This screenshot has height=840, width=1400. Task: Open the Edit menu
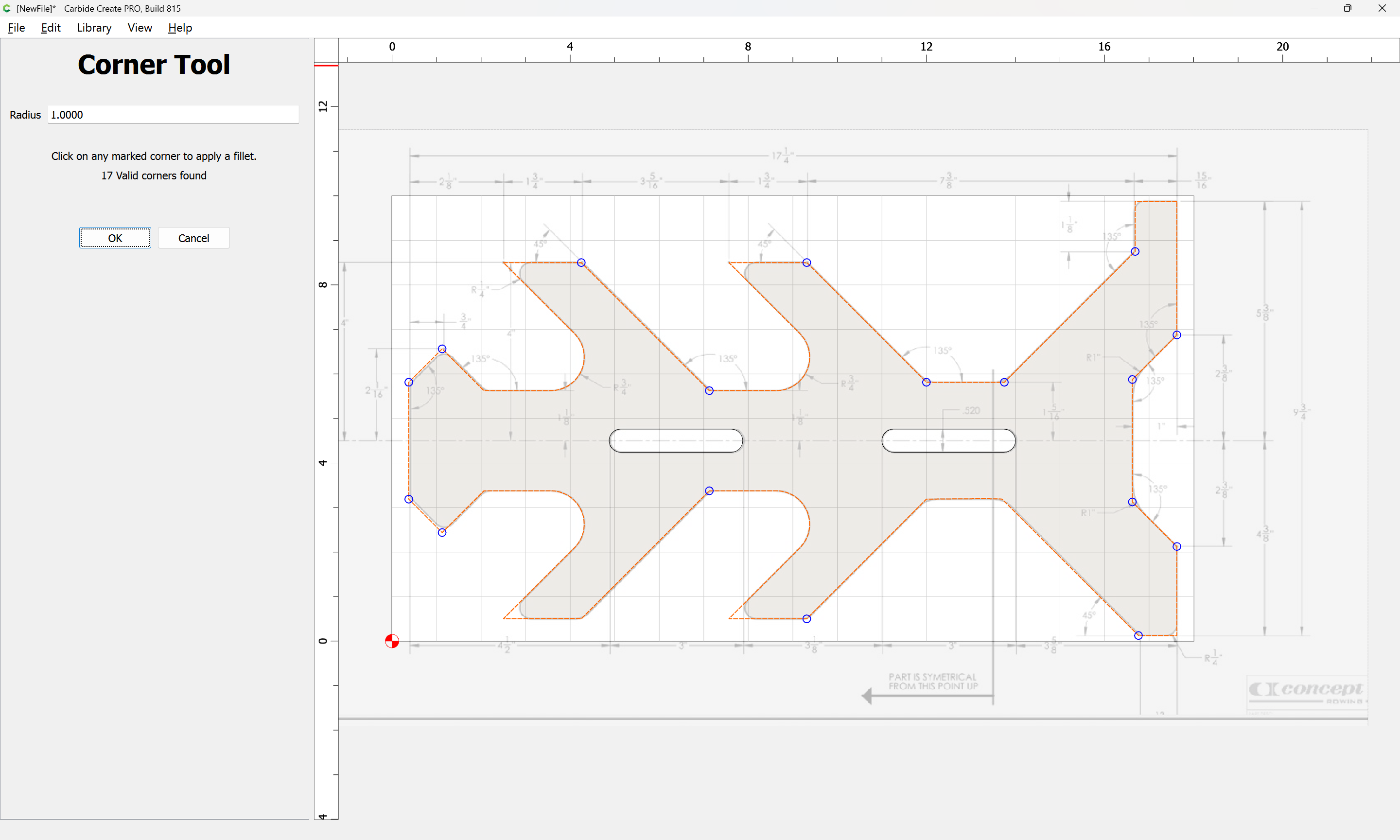[x=51, y=27]
